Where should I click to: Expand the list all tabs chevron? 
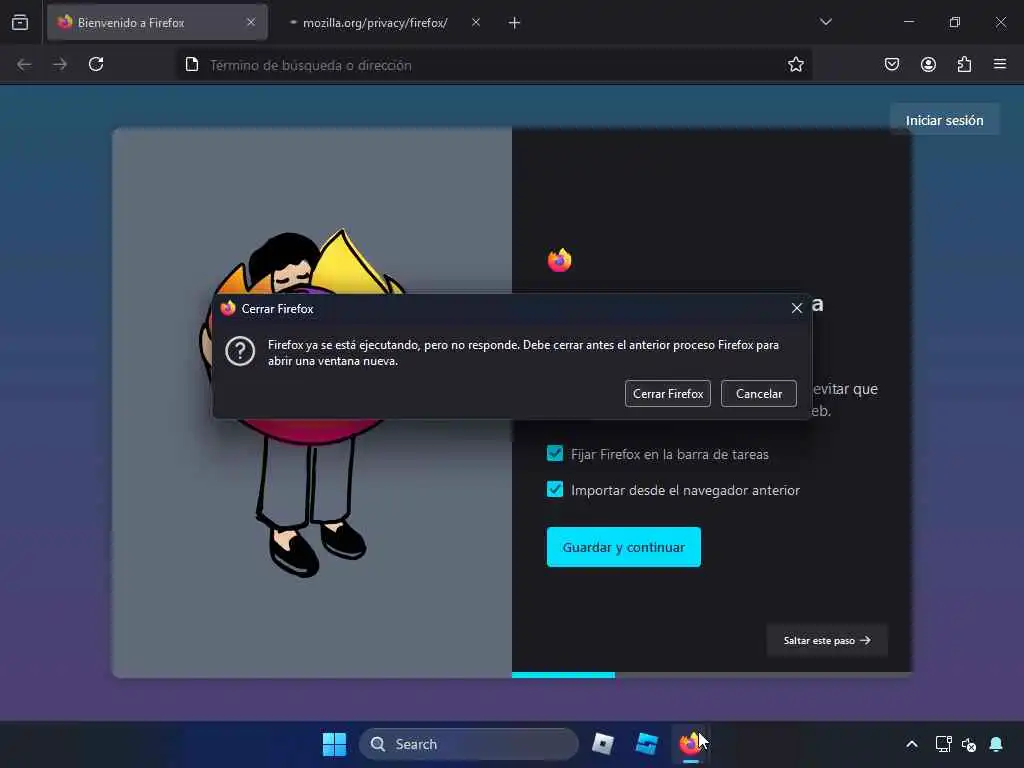825,22
